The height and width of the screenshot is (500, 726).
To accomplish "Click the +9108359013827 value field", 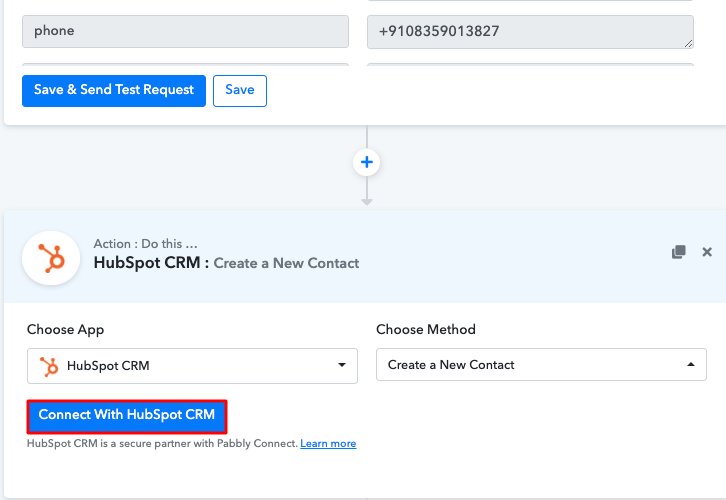I will 530,32.
